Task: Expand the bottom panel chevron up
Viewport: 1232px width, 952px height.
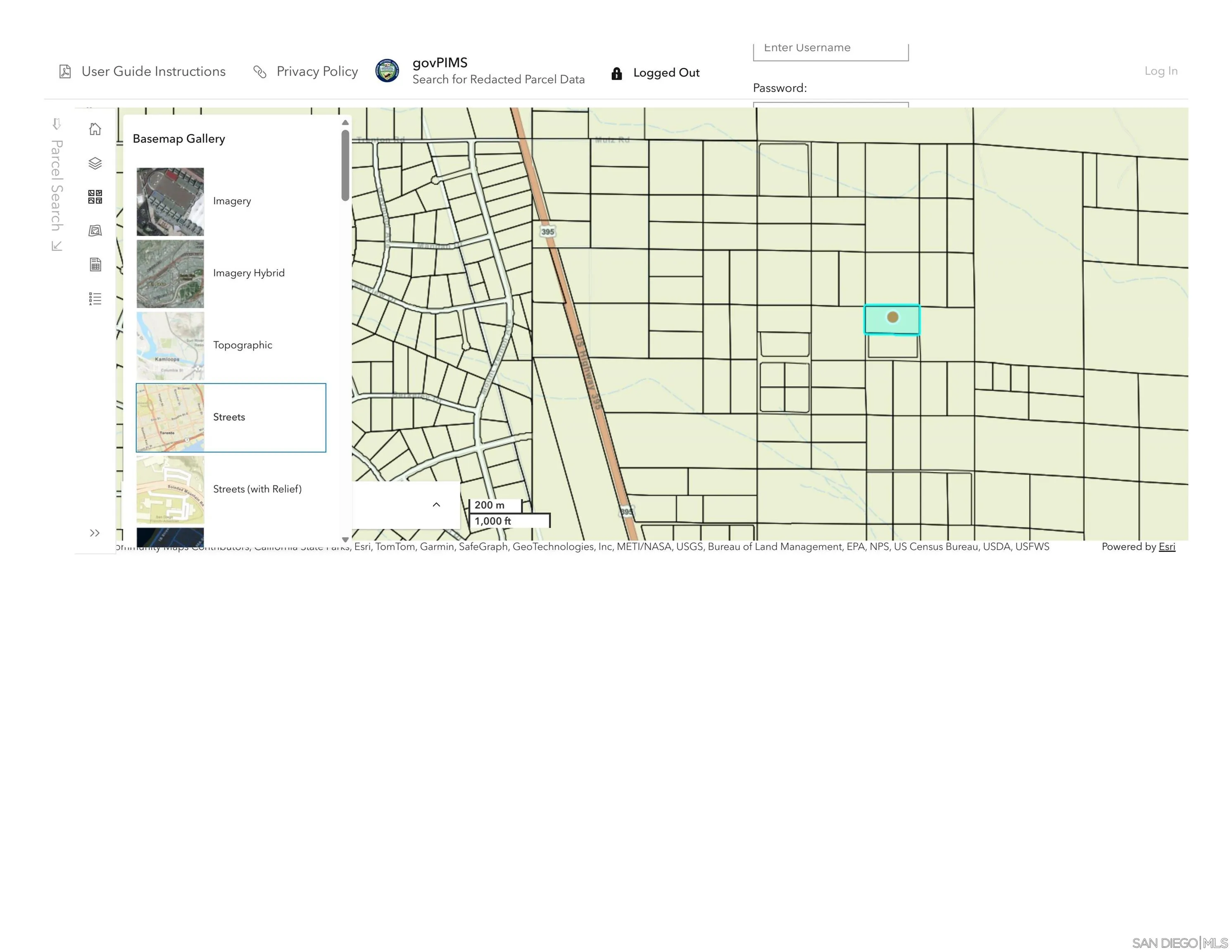Action: (x=436, y=505)
